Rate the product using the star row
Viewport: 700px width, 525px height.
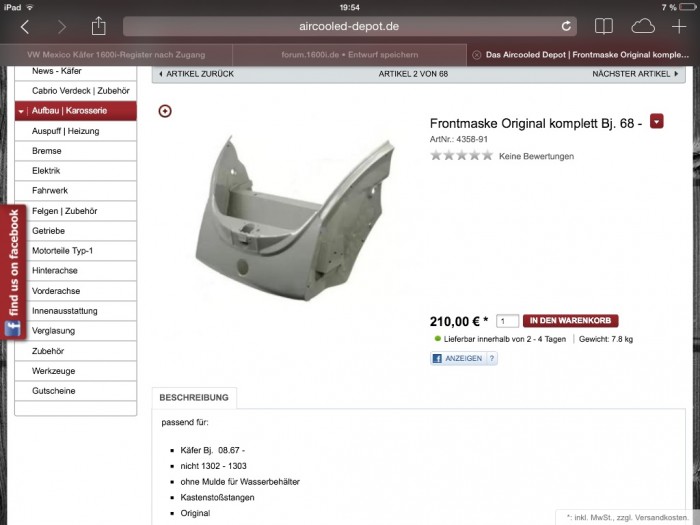click(462, 155)
